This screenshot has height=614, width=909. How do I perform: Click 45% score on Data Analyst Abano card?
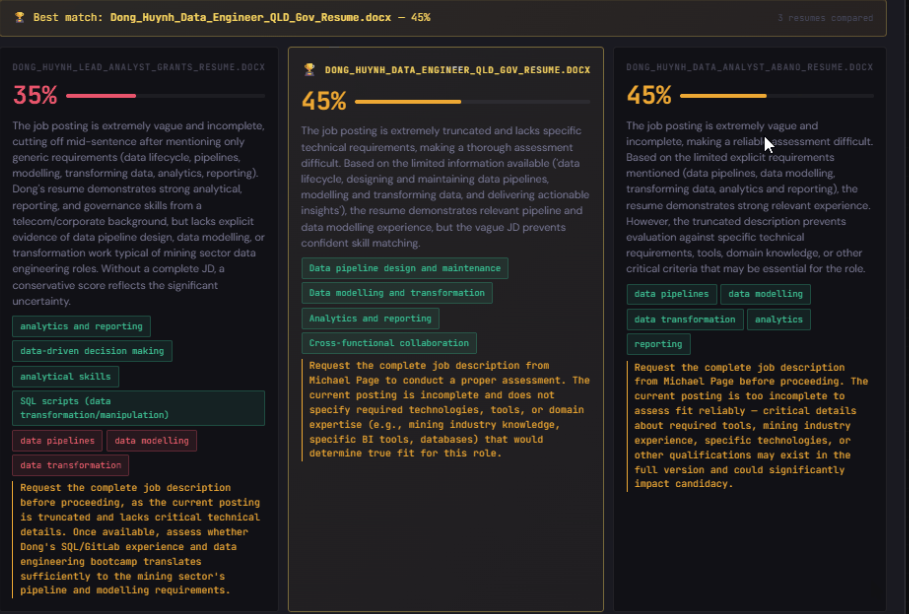tap(648, 95)
